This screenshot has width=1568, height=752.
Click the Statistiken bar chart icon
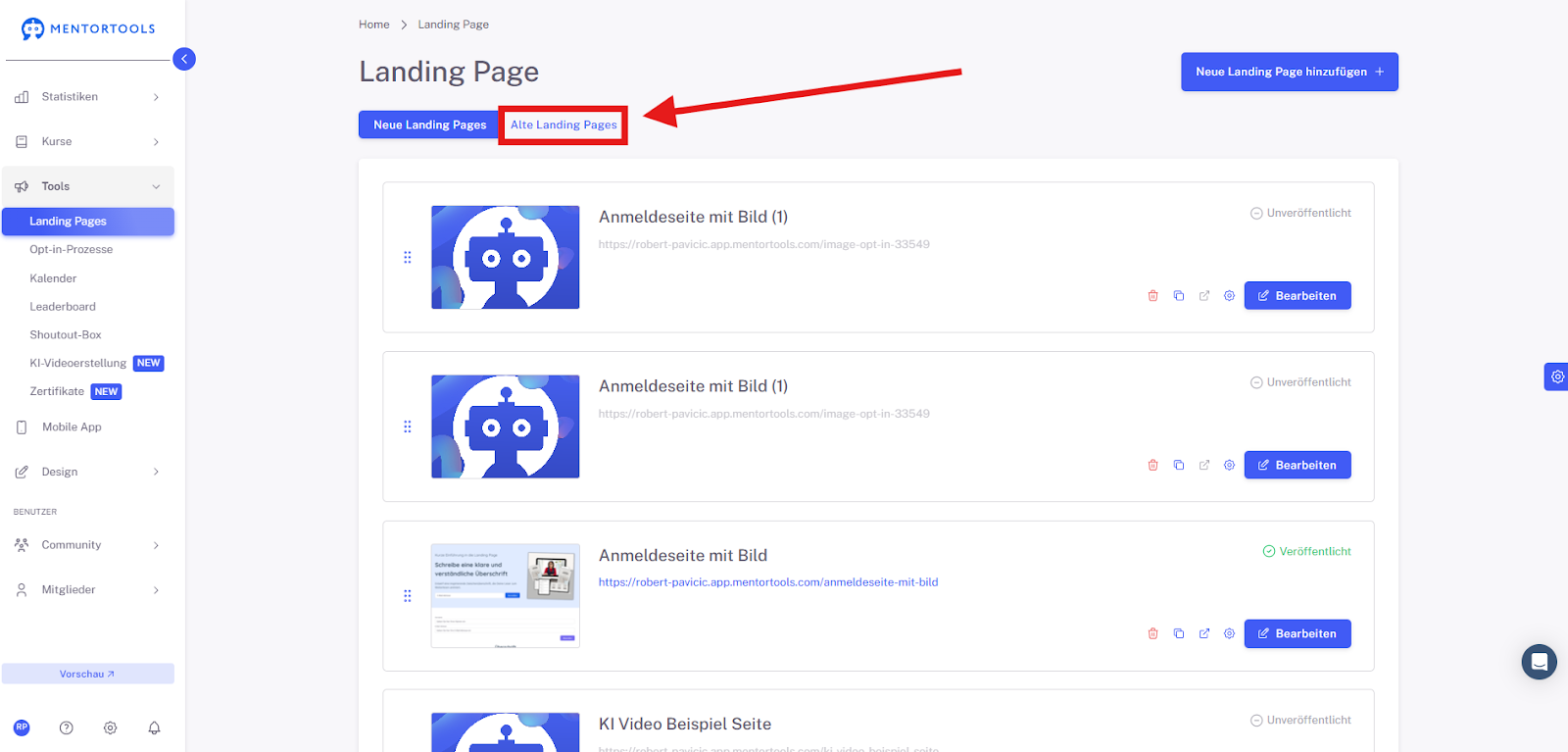click(x=22, y=97)
